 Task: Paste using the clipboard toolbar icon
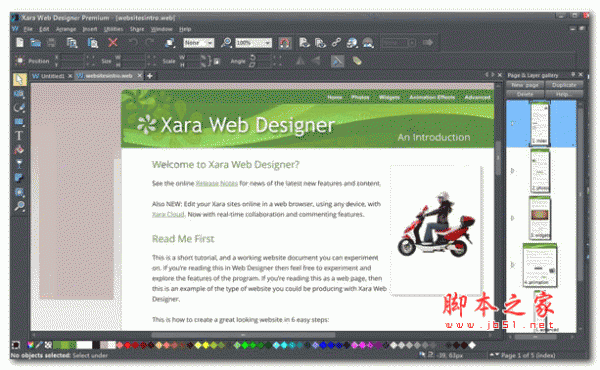93,43
